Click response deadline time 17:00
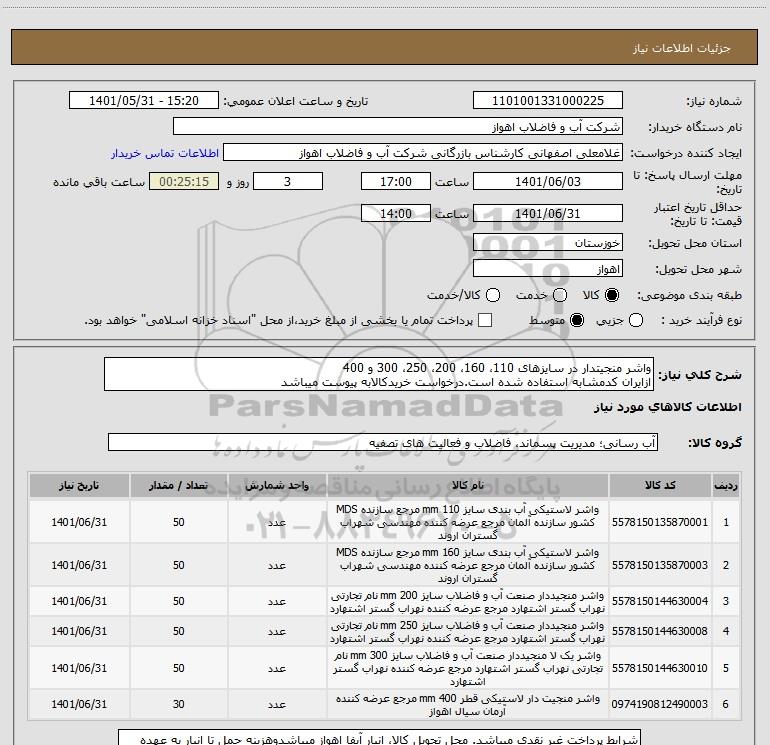 396,181
